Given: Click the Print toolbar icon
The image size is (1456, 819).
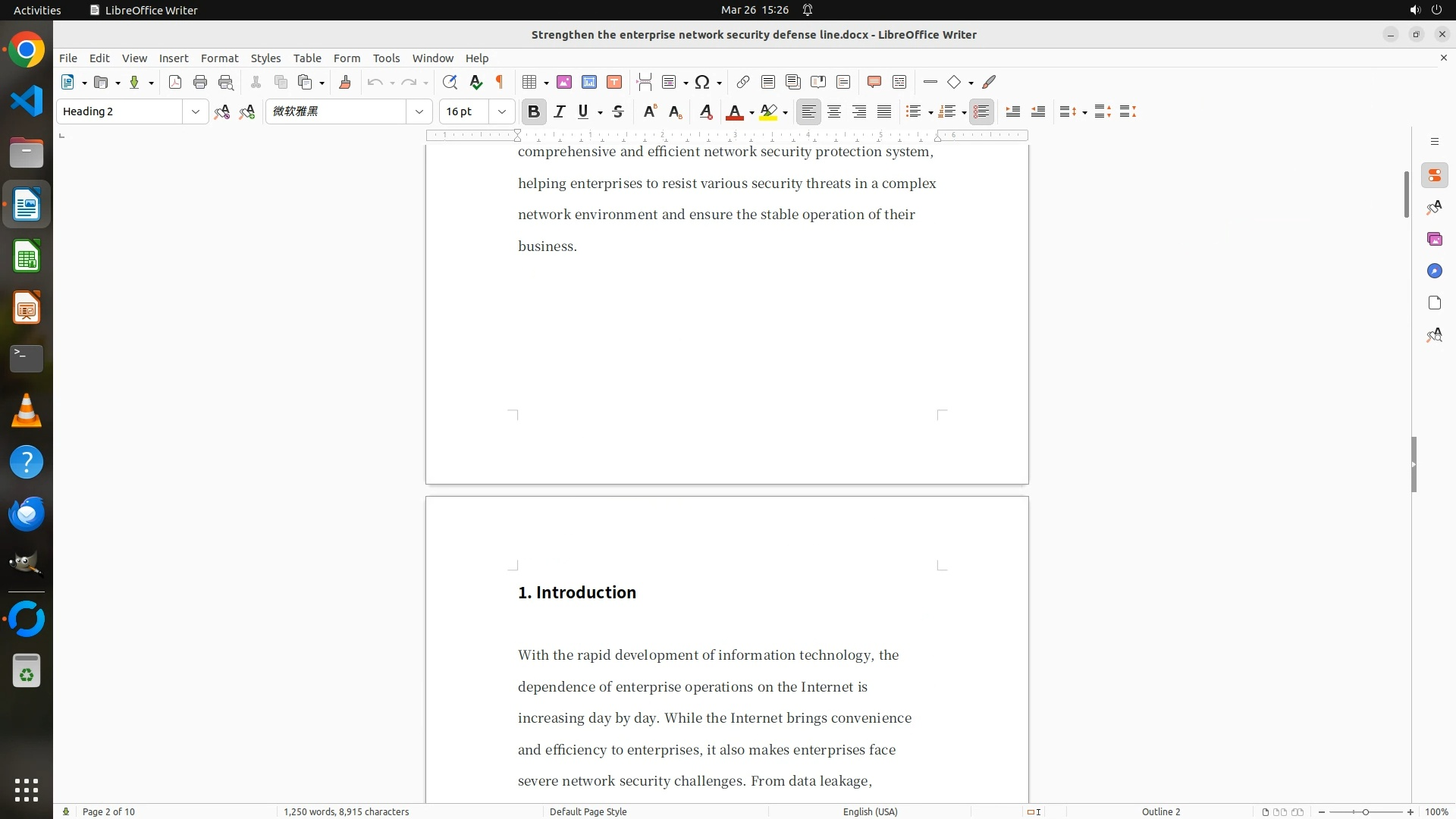Looking at the screenshot, I should tap(200, 82).
